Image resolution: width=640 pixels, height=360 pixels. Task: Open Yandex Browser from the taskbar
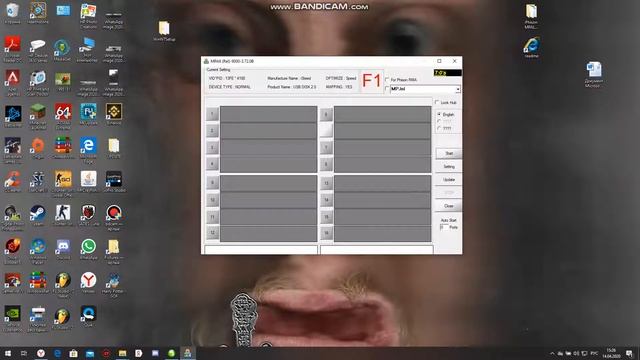(x=41, y=353)
